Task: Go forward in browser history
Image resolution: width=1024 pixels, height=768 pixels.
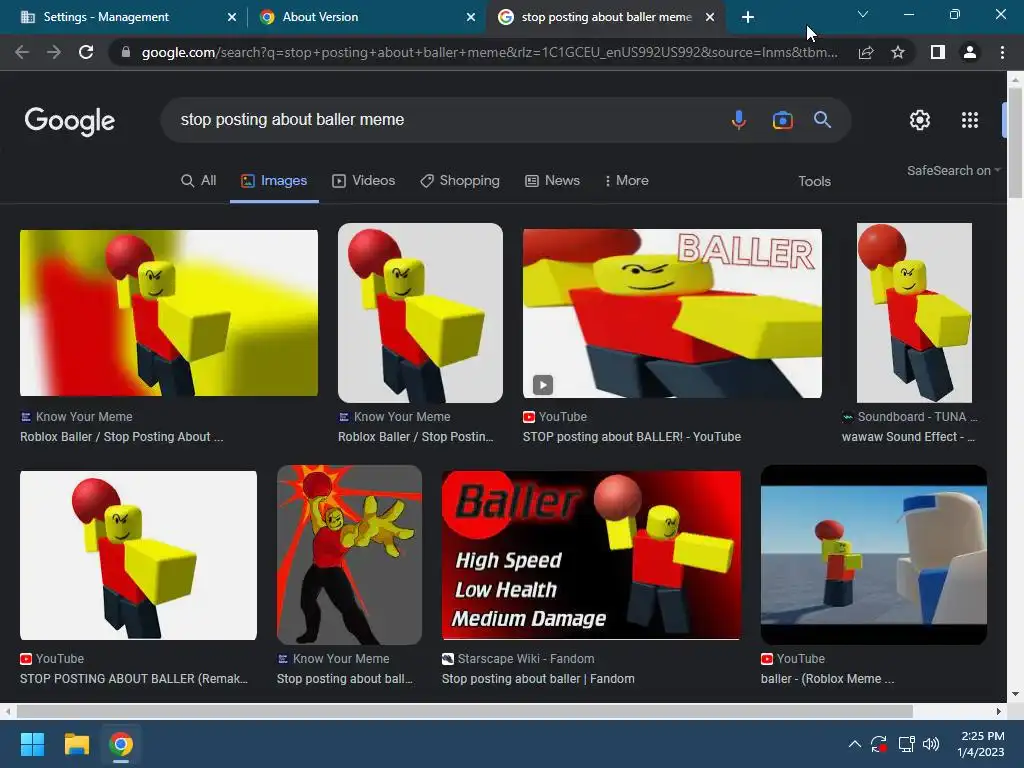Action: click(54, 52)
